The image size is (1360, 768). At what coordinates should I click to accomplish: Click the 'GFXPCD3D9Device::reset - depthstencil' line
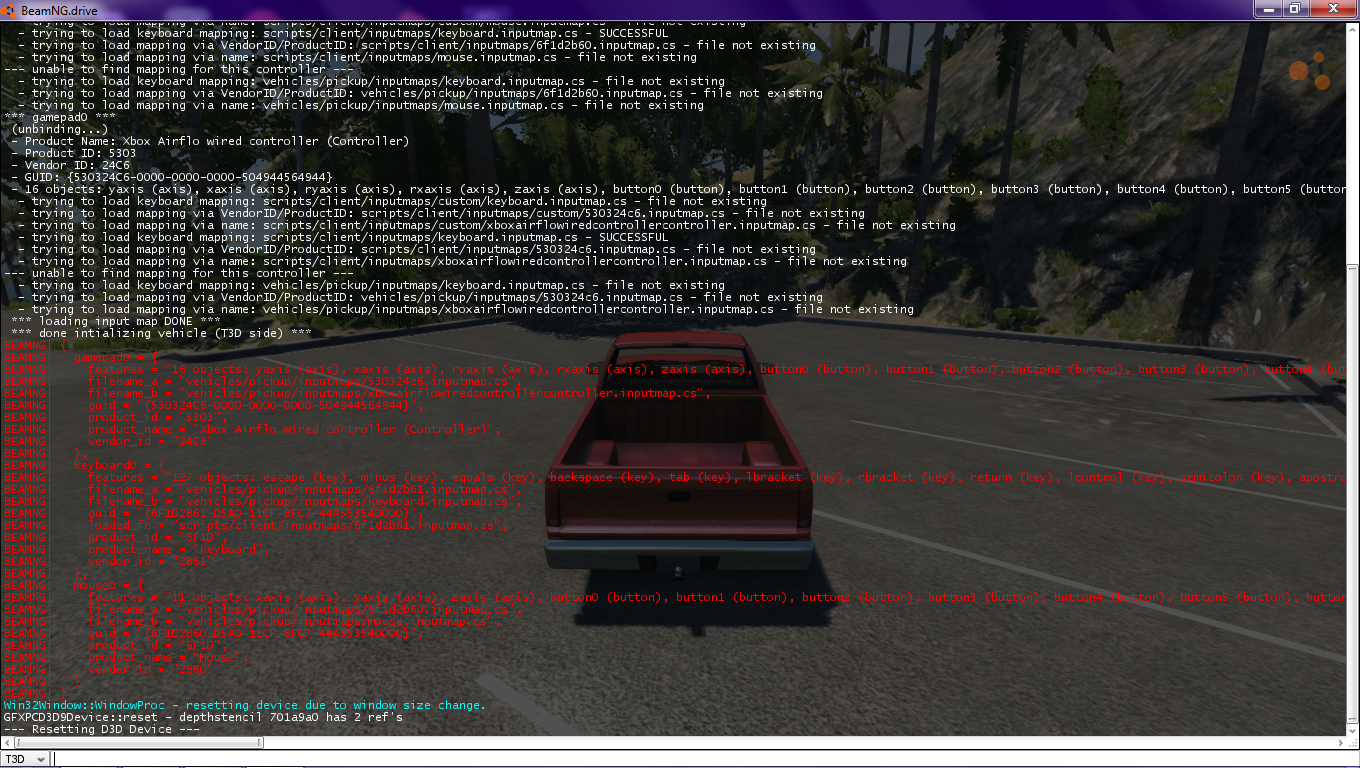(x=203, y=717)
